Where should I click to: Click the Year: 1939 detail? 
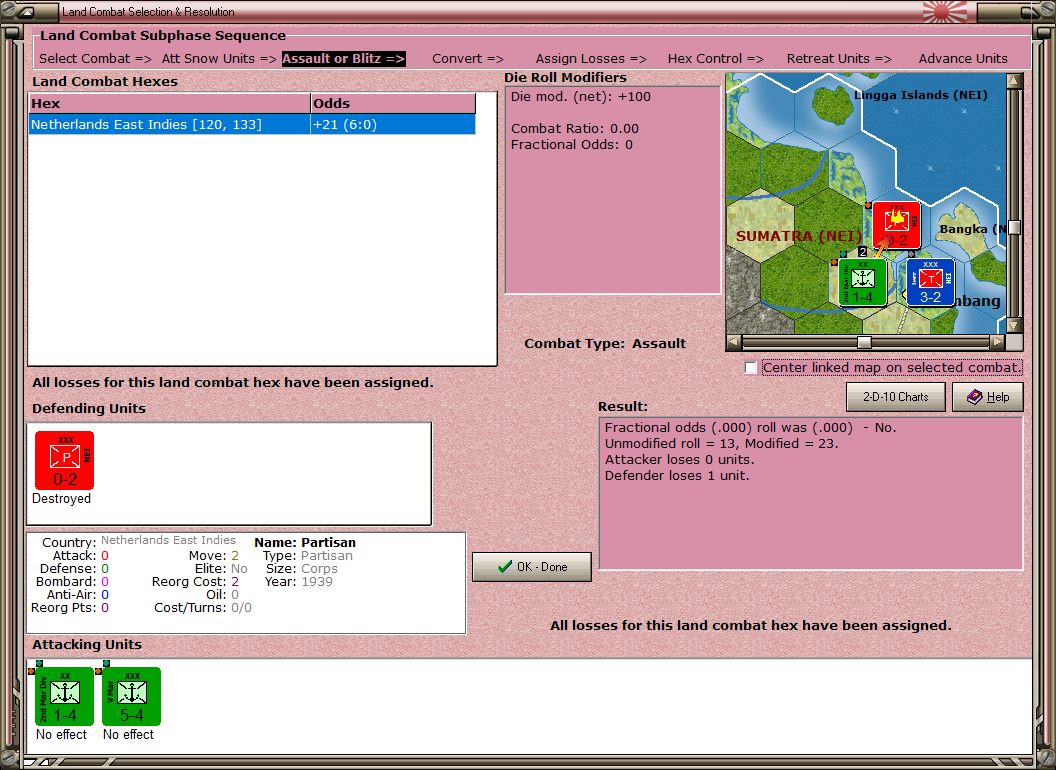point(298,581)
